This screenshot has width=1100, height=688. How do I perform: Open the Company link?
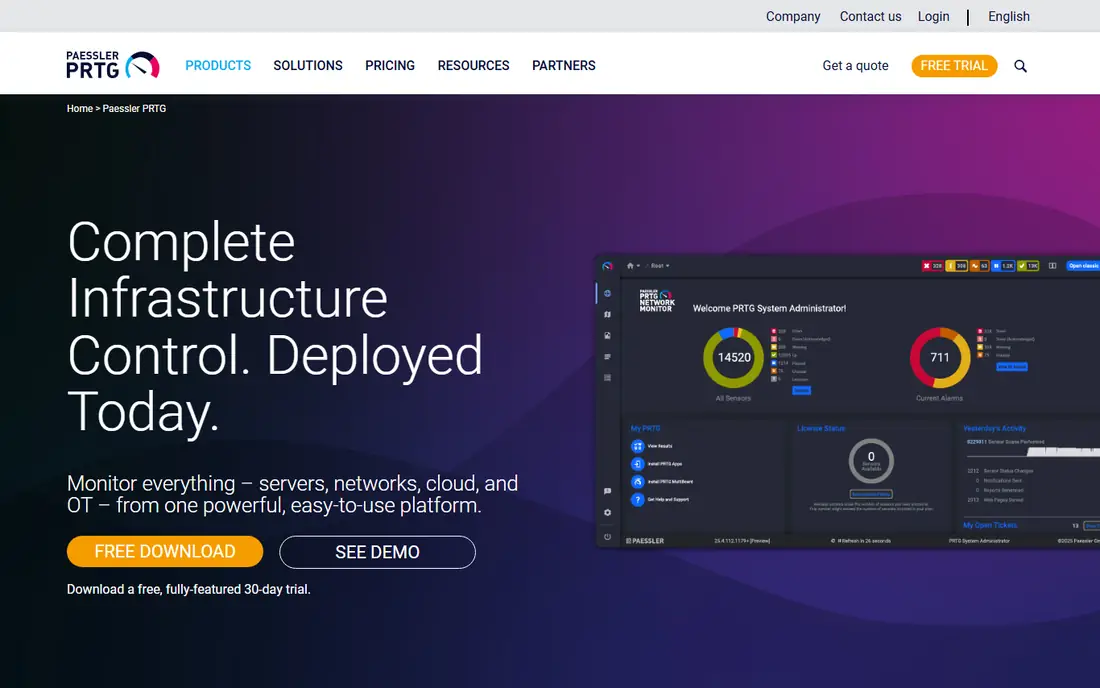[793, 16]
